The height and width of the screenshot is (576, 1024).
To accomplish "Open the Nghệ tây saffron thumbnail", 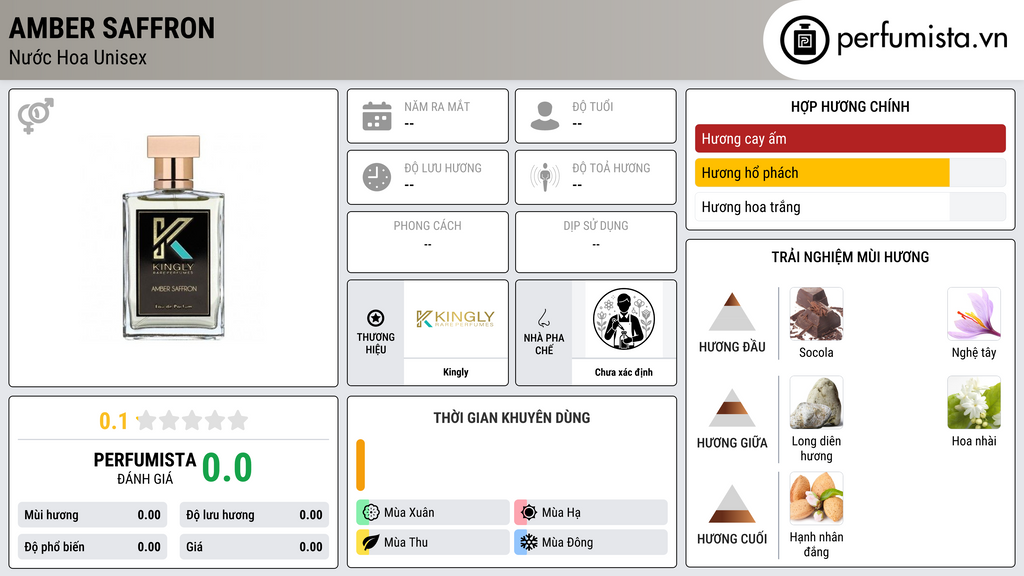I will tap(974, 314).
